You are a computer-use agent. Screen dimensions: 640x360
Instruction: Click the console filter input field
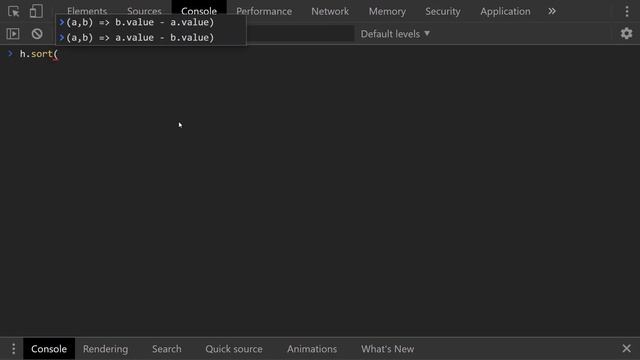point(300,34)
